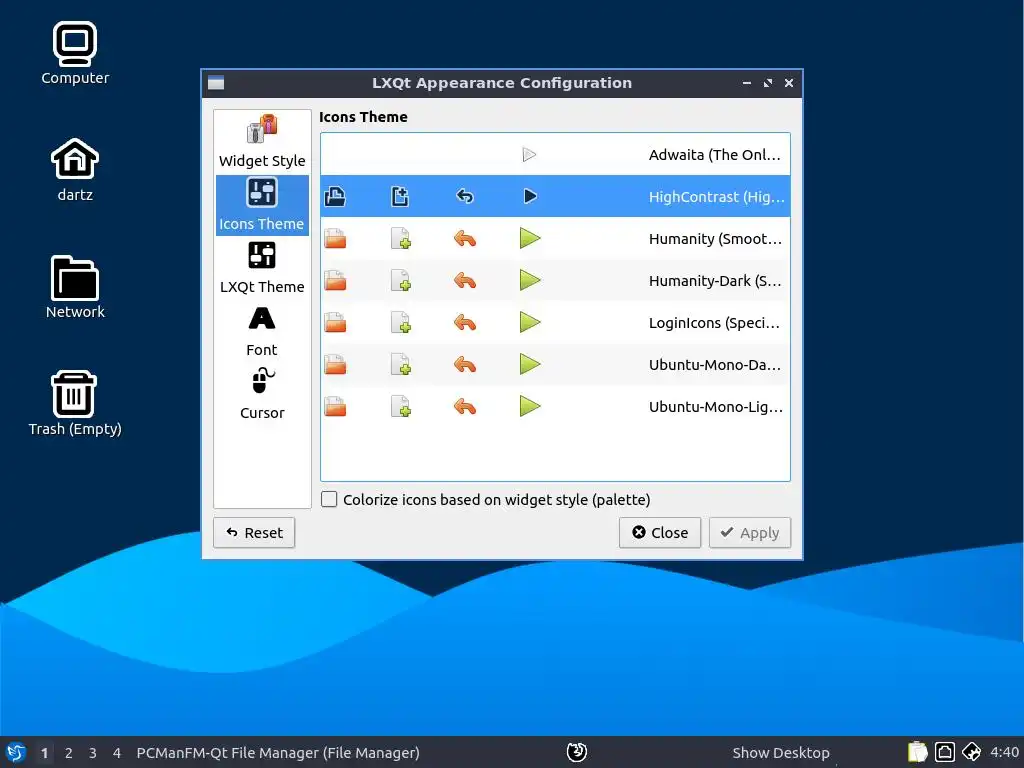
Task: Switch to virtual desktop 3
Action: (x=93, y=753)
